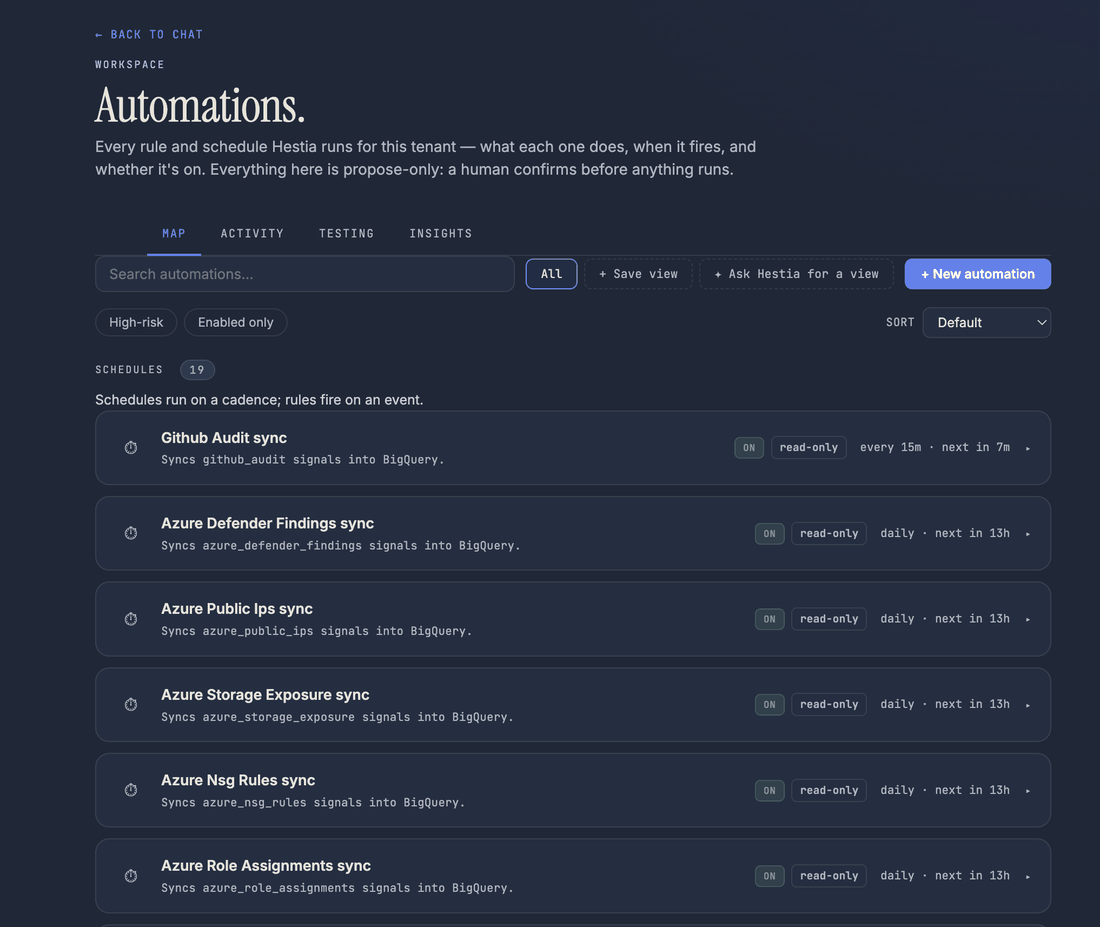1100x927 pixels.
Task: Open the Azure Storage Exposure sync title
Action: pyautogui.click(x=265, y=695)
